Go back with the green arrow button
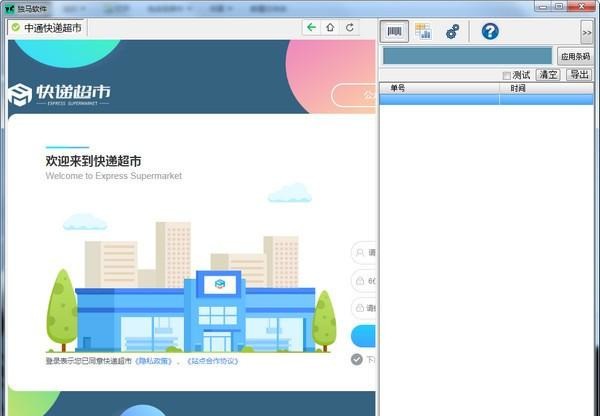Screen dimensions: 600x416 pos(311,28)
